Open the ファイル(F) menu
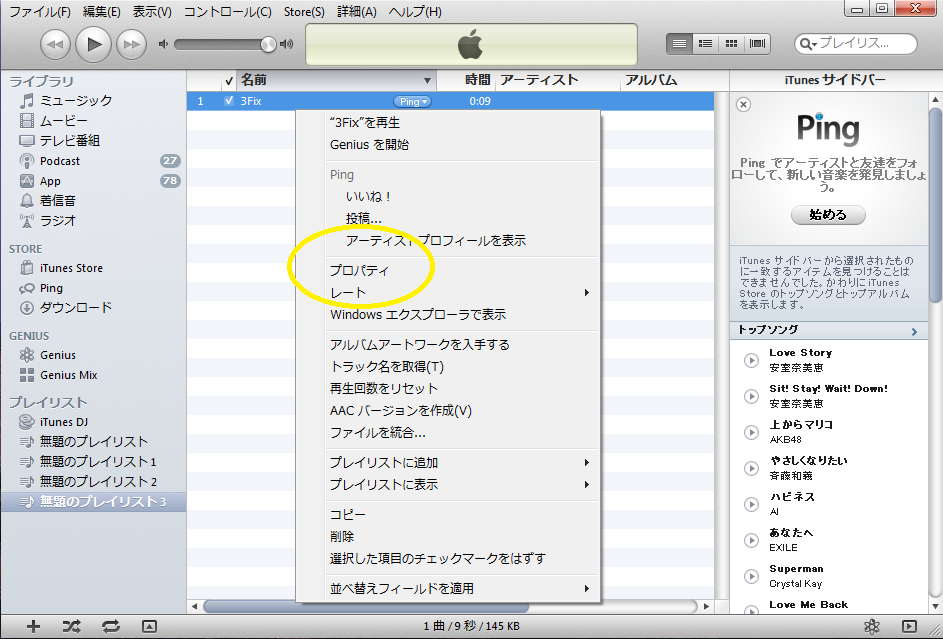The height and width of the screenshot is (639, 943). [x=40, y=11]
